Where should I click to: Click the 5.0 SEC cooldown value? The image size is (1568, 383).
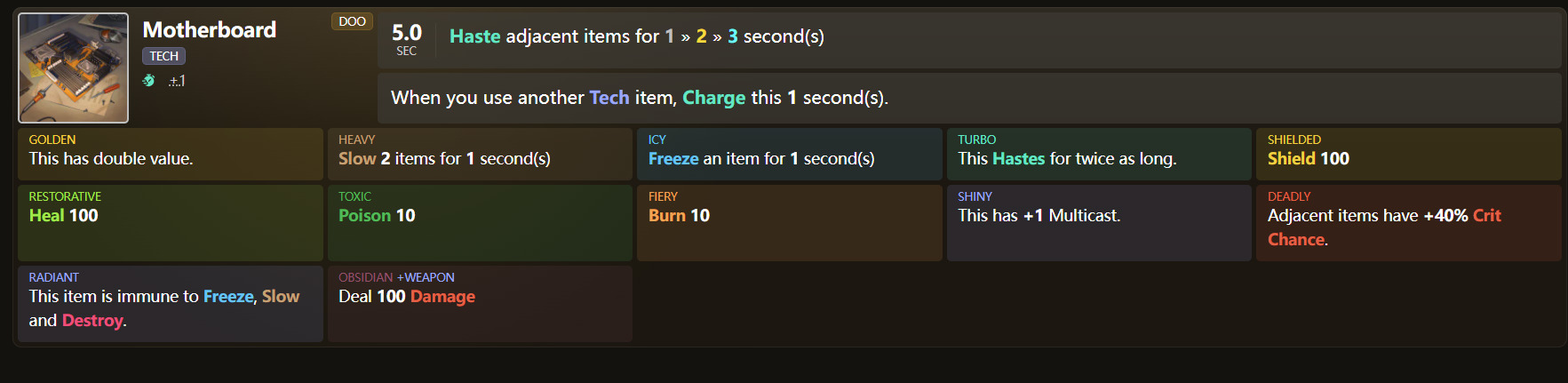tap(407, 39)
